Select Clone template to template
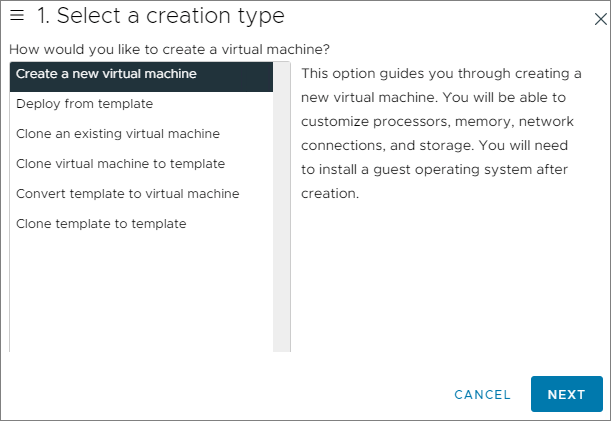This screenshot has height=421, width=611. click(x=101, y=224)
